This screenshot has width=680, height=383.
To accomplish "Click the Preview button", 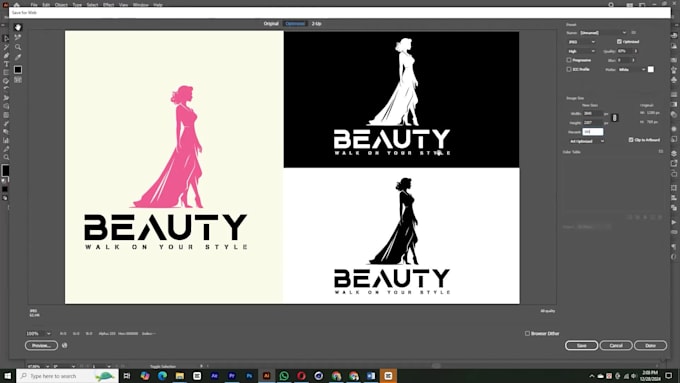I will (42, 345).
